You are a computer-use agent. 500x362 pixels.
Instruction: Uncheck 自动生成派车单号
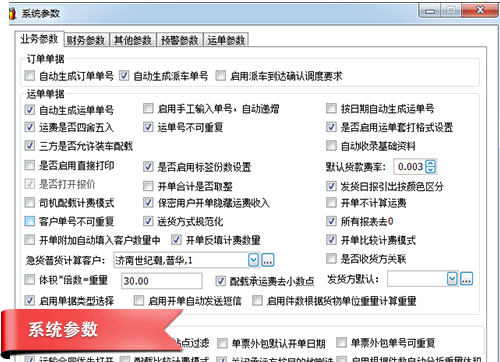point(124,76)
